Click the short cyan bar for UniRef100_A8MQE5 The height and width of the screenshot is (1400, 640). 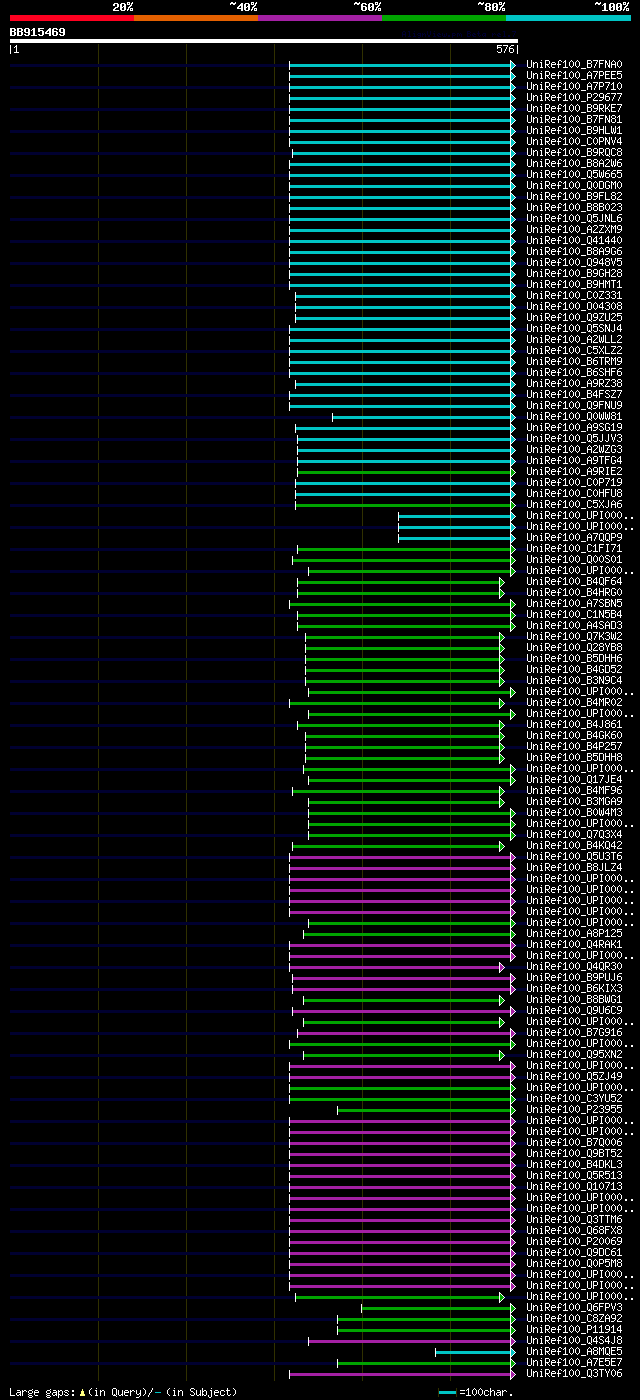point(475,1352)
